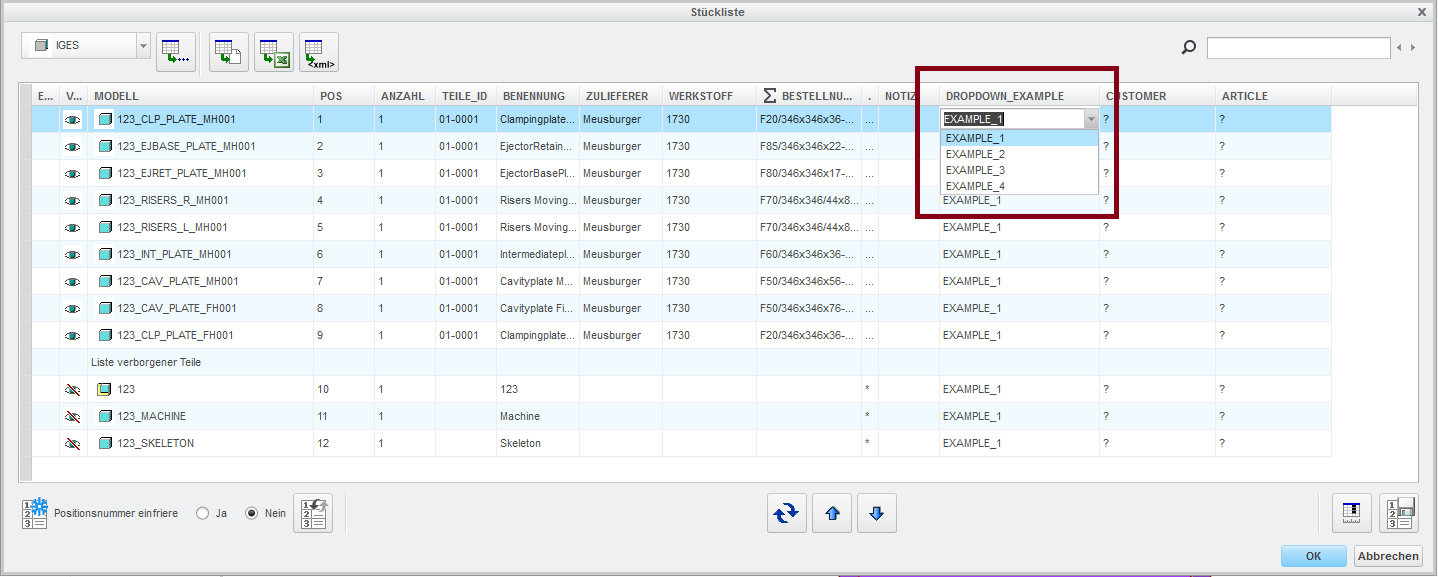Image resolution: width=1438 pixels, height=577 pixels.
Task: Click the refresh arrows button
Action: [786, 513]
